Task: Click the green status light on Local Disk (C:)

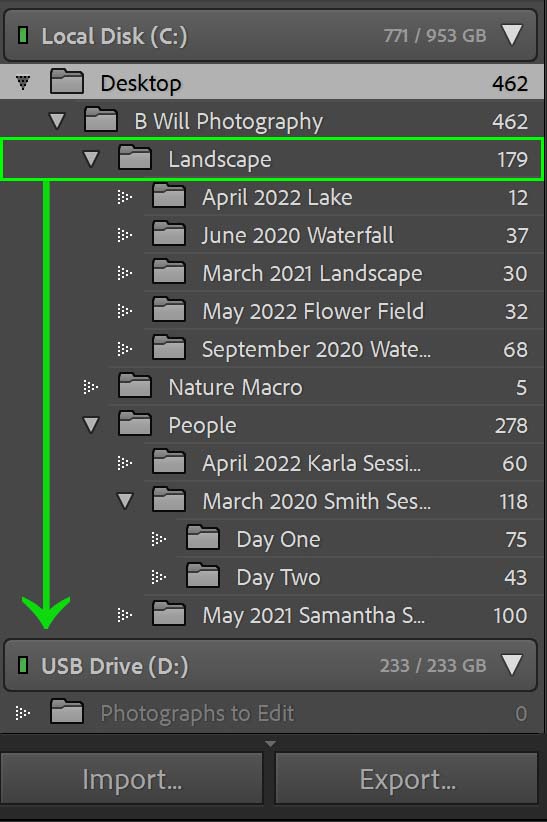Action: tap(23, 36)
